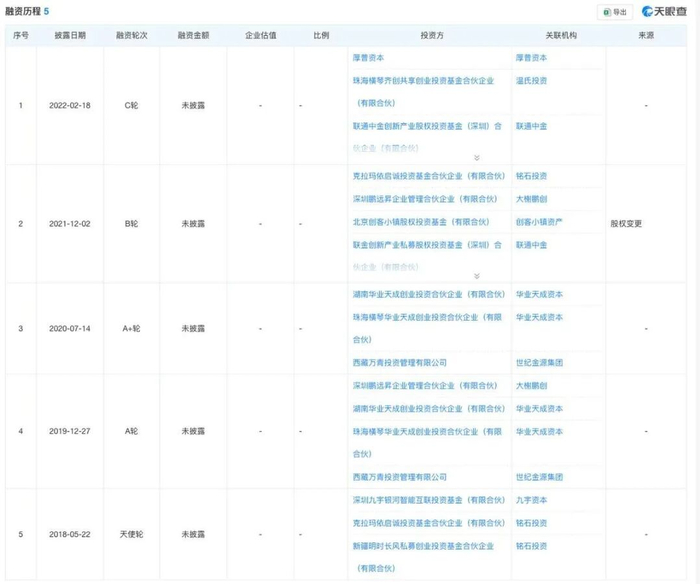Expand more investors in the C轮 row
The image size is (700, 584).
(x=477, y=158)
